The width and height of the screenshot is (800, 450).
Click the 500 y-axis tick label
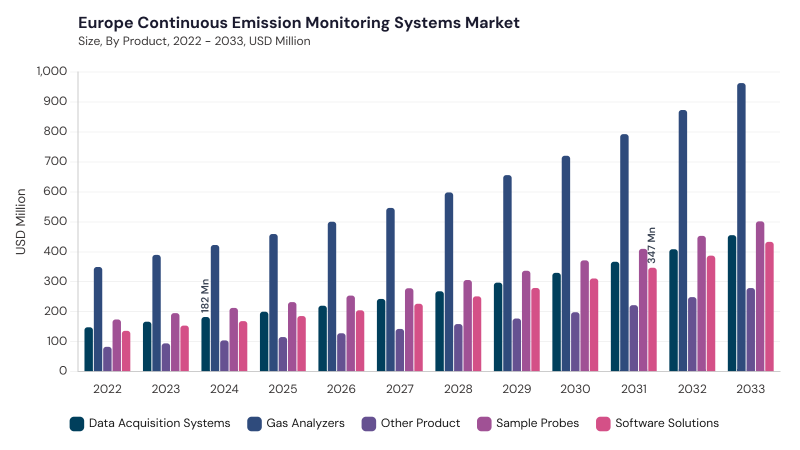pos(56,221)
